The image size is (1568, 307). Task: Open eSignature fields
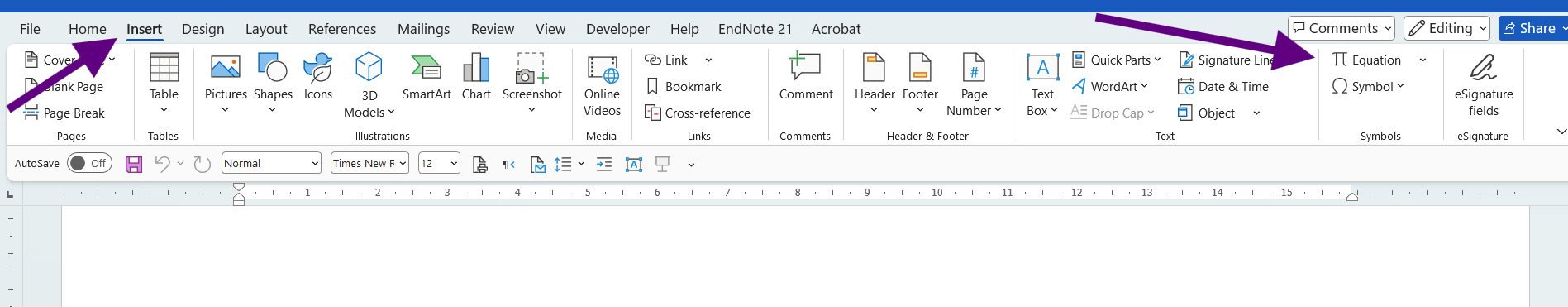point(1484,85)
